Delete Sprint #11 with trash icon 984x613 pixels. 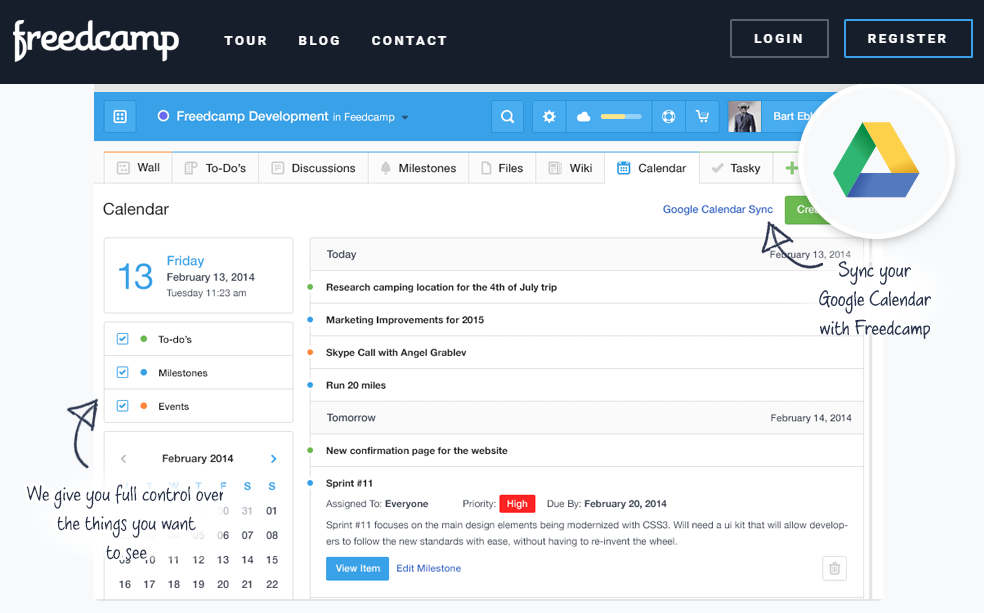tap(835, 568)
